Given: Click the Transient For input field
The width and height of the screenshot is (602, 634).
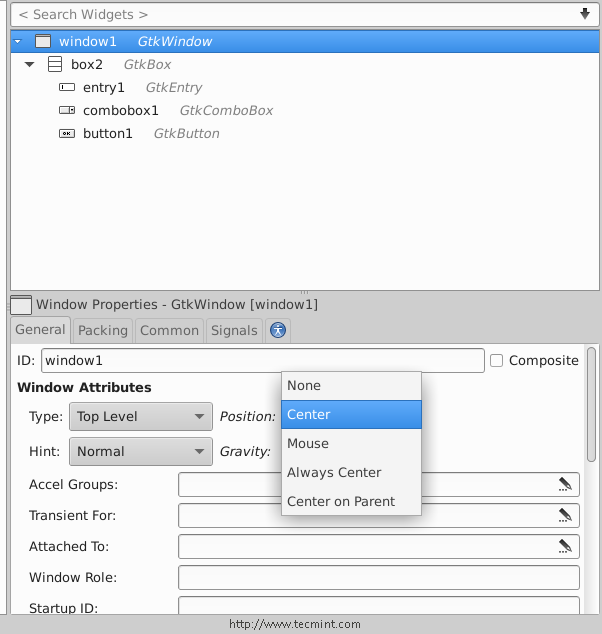Looking at the screenshot, I should coord(379,516).
